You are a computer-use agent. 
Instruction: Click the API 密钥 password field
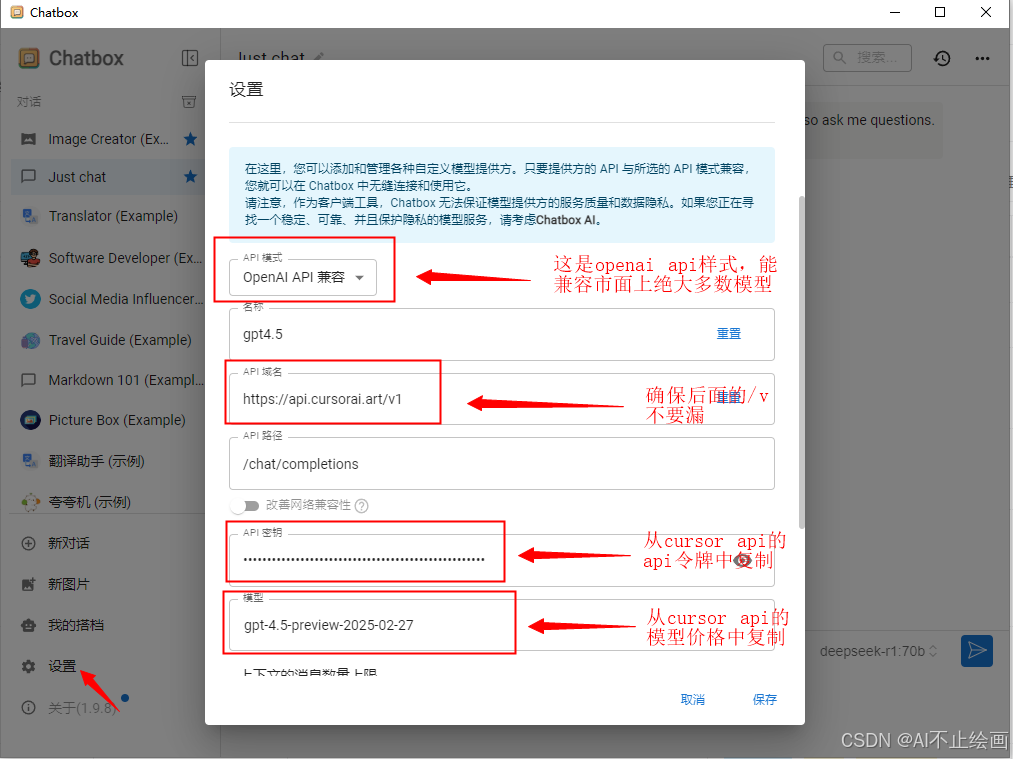[x=501, y=559]
